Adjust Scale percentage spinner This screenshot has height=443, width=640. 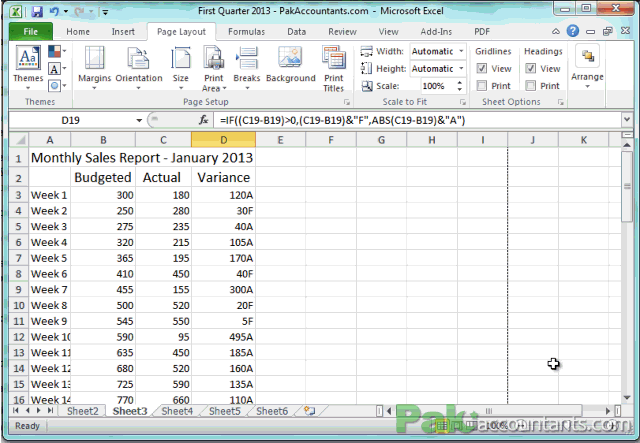point(460,86)
